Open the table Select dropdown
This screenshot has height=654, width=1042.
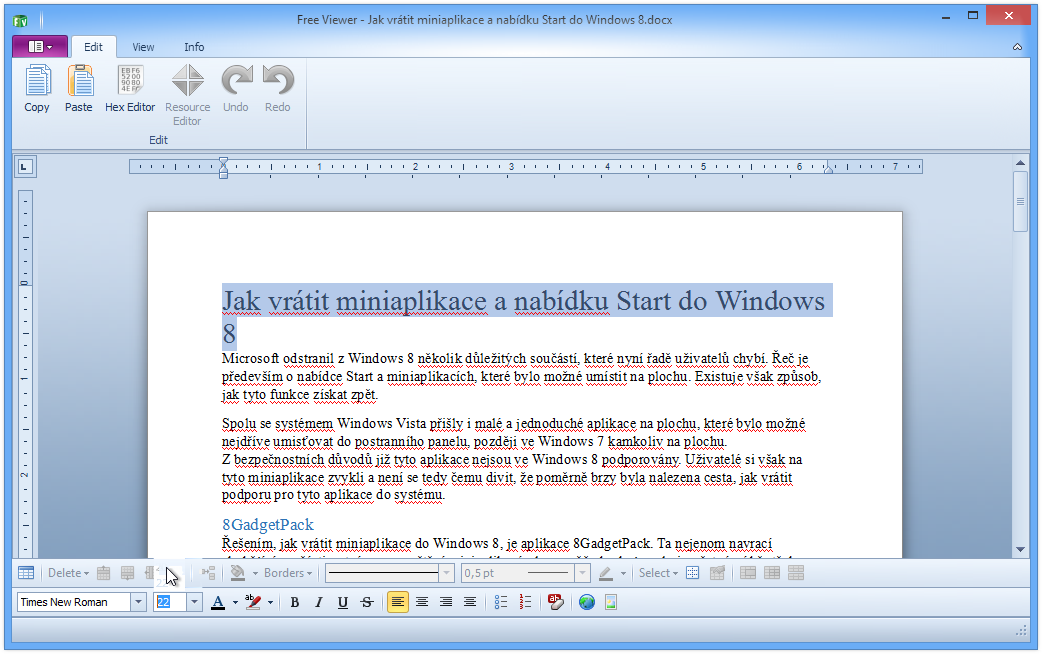(x=658, y=573)
